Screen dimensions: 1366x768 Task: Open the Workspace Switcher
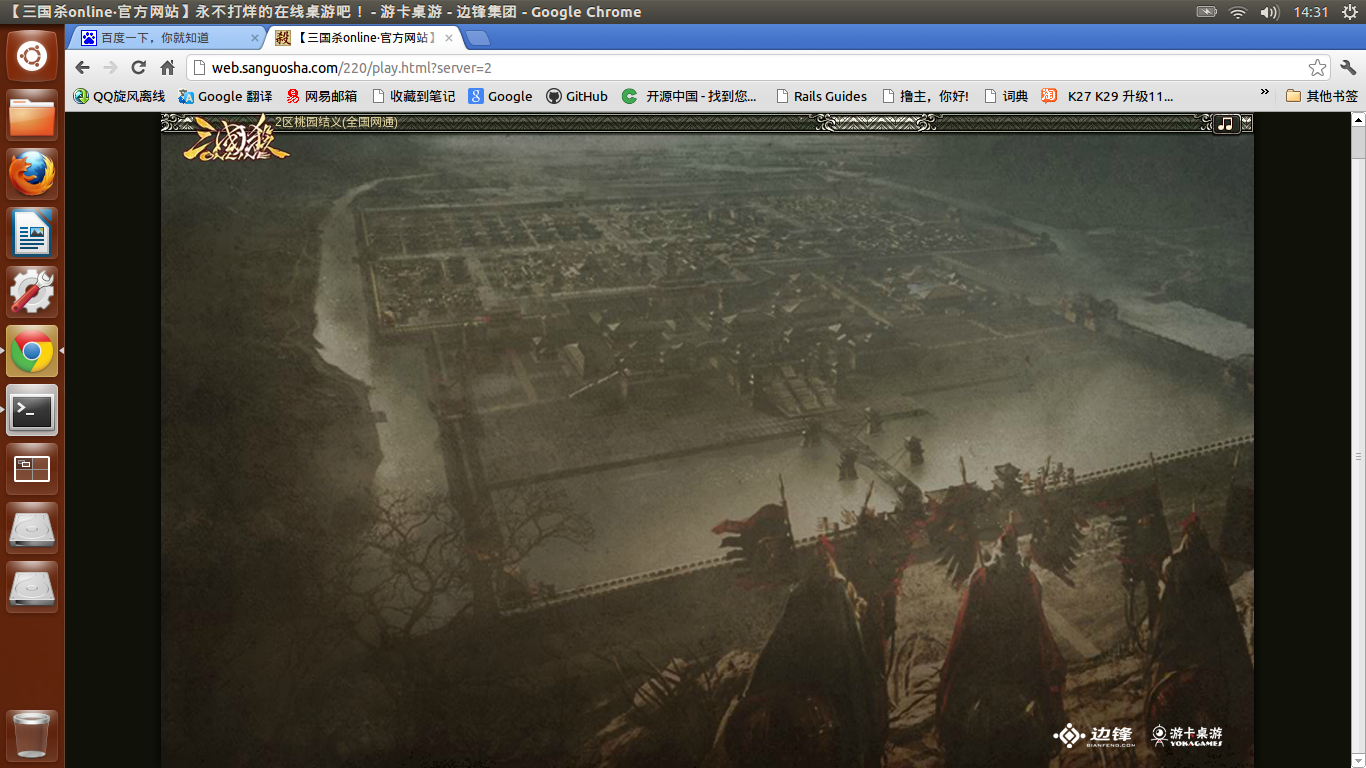click(32, 469)
